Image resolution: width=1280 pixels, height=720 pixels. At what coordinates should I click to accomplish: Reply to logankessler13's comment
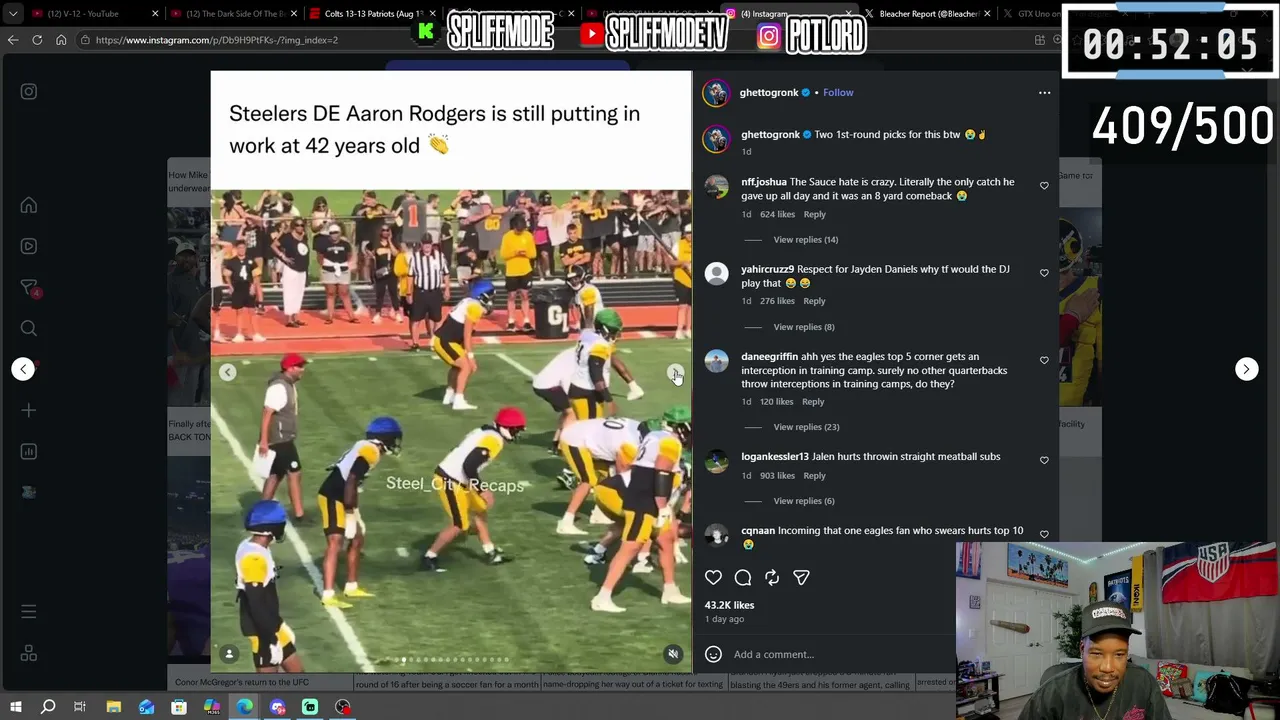(x=814, y=476)
